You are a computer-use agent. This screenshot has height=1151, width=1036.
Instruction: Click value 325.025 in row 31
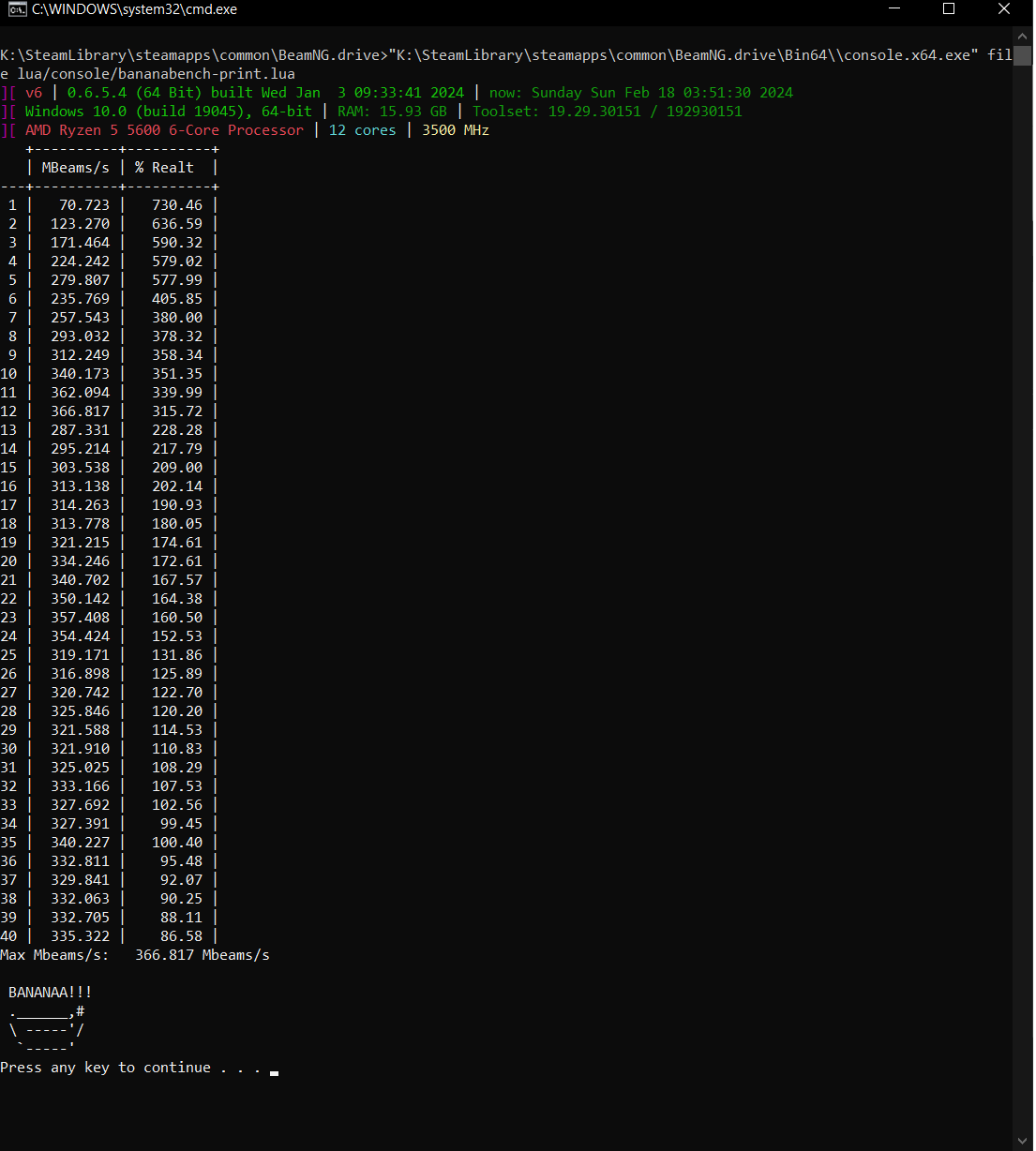pos(80,768)
